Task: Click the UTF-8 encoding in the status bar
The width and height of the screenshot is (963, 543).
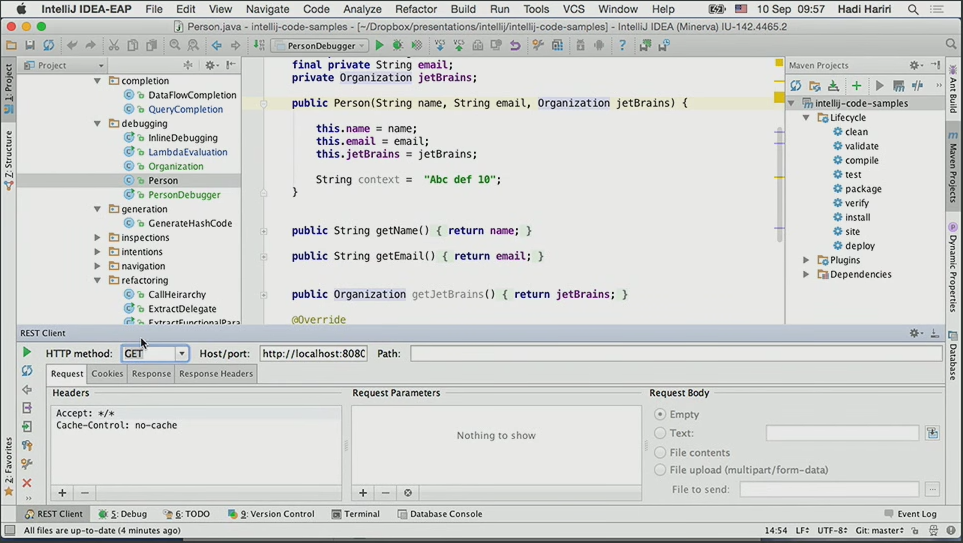Action: [x=832, y=531]
